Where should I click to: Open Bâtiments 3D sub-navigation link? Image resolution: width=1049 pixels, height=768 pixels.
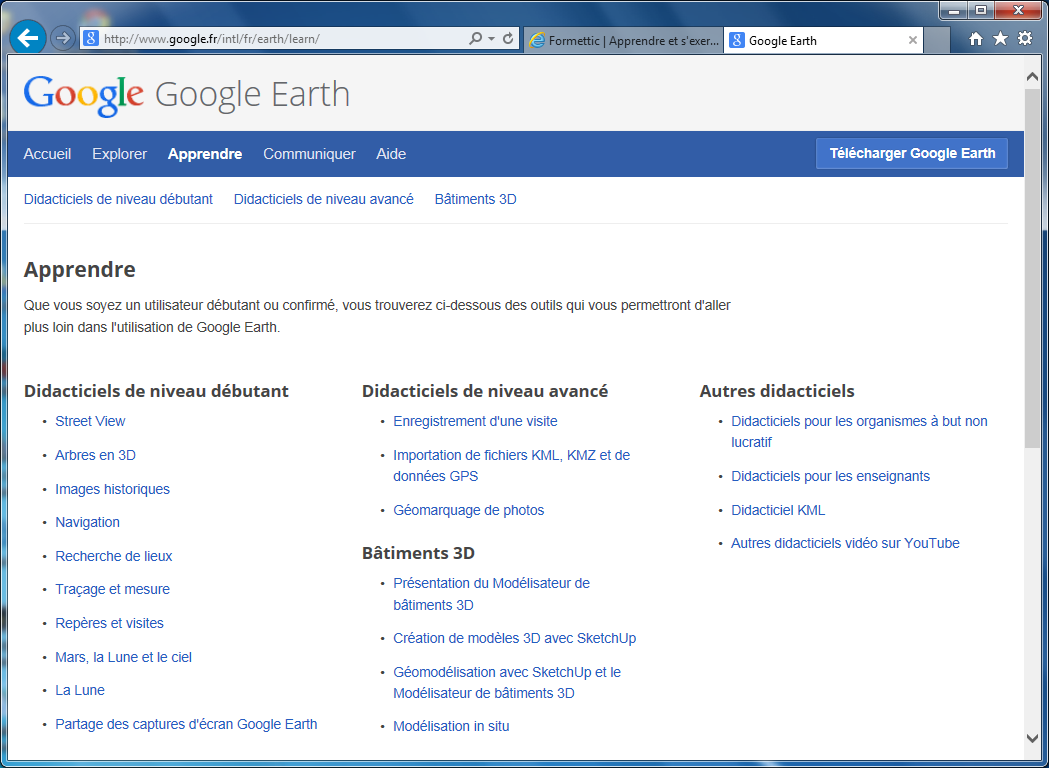tap(476, 199)
